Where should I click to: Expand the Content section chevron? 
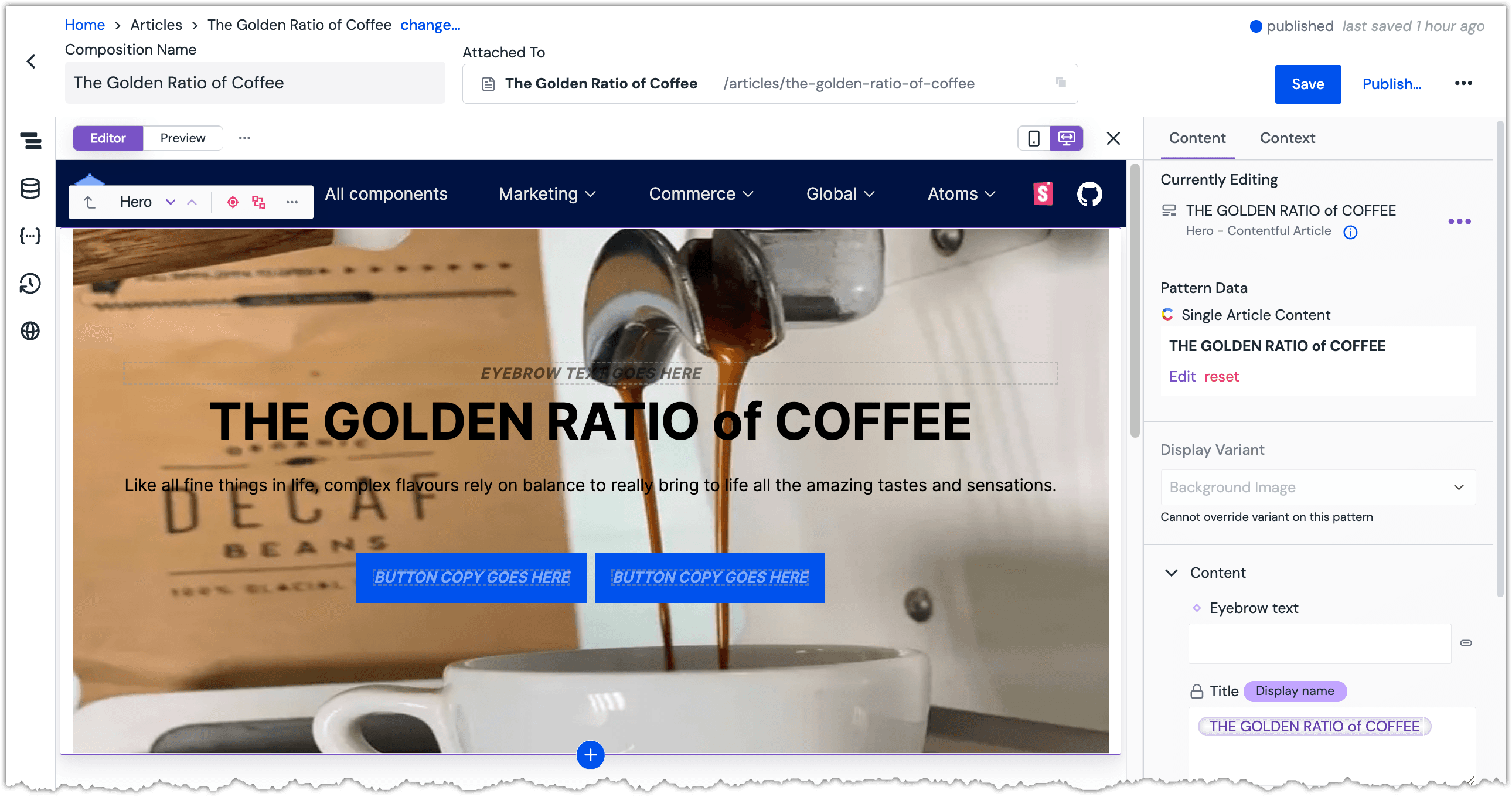tap(1172, 571)
